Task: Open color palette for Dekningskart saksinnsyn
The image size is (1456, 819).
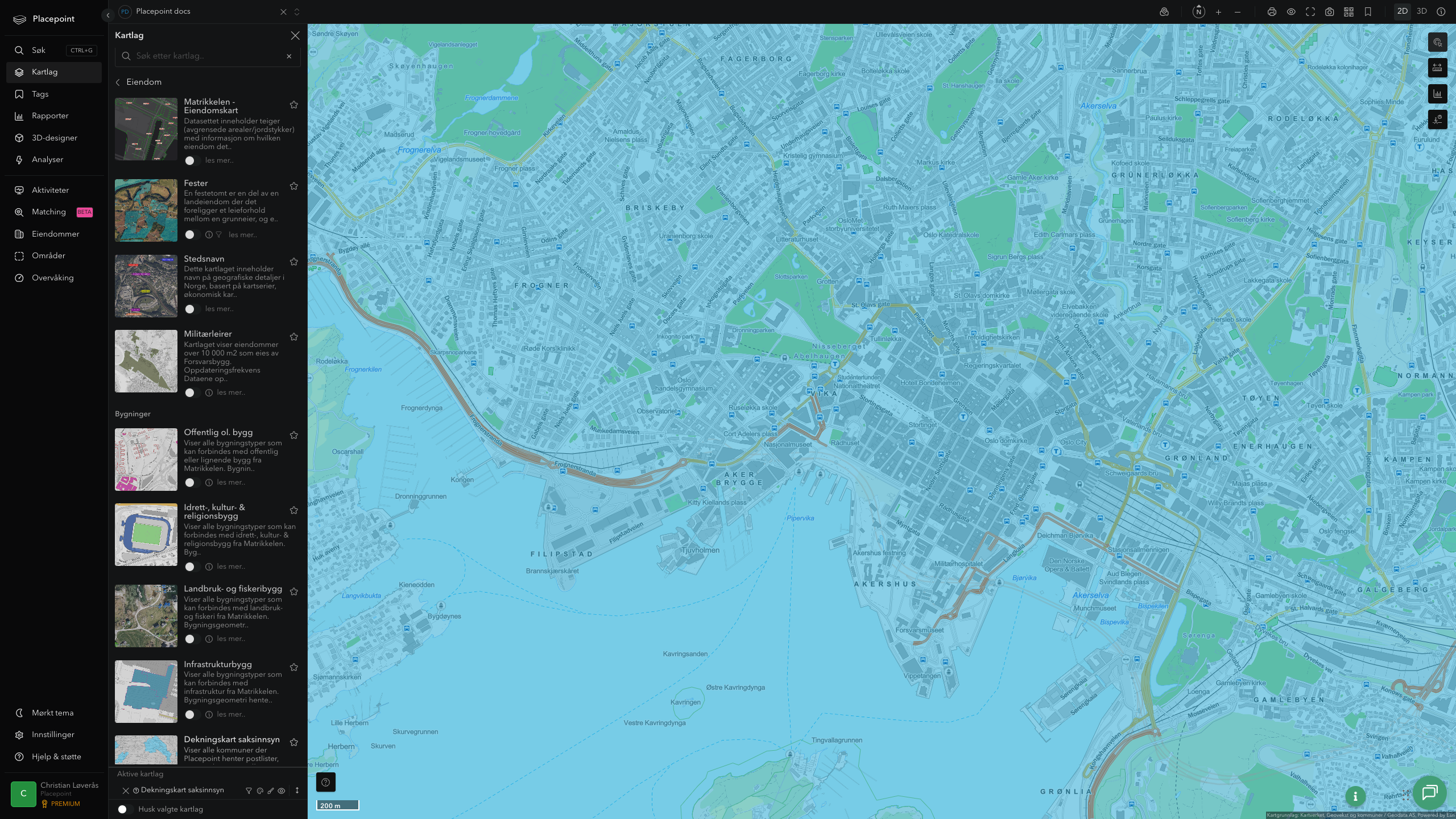Action: point(260,791)
